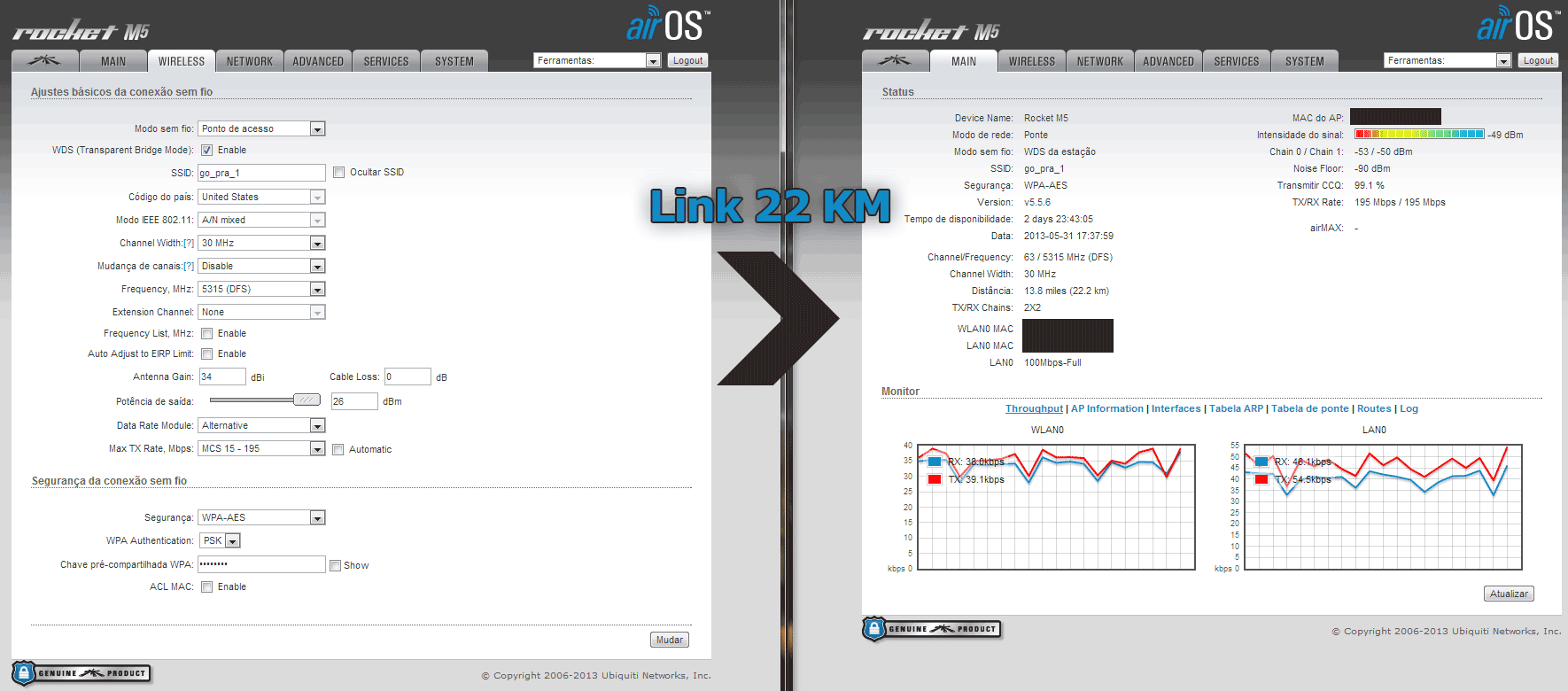This screenshot has width=1568, height=691.
Task: Open NETWORK tab in left panel
Action: [250, 61]
